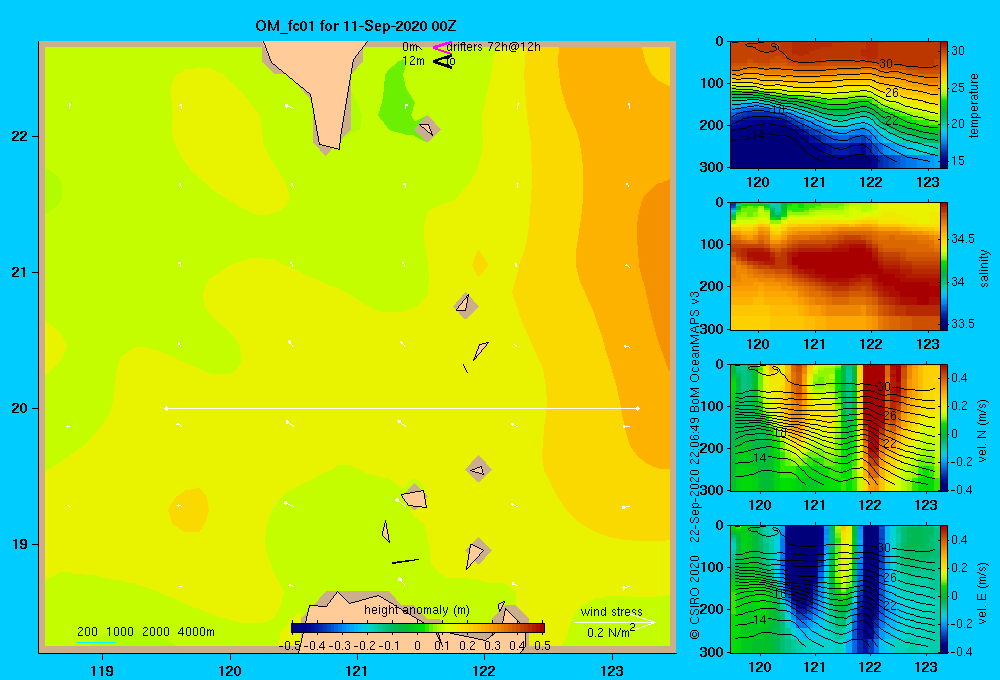1000x680 pixels.
Task: Click the vertical 'temperature' axis label
Action: point(974,105)
